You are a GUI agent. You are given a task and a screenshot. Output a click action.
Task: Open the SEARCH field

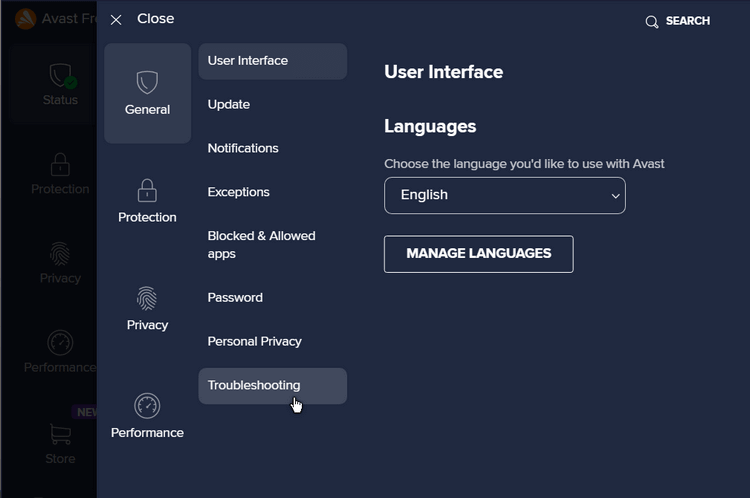(x=678, y=21)
